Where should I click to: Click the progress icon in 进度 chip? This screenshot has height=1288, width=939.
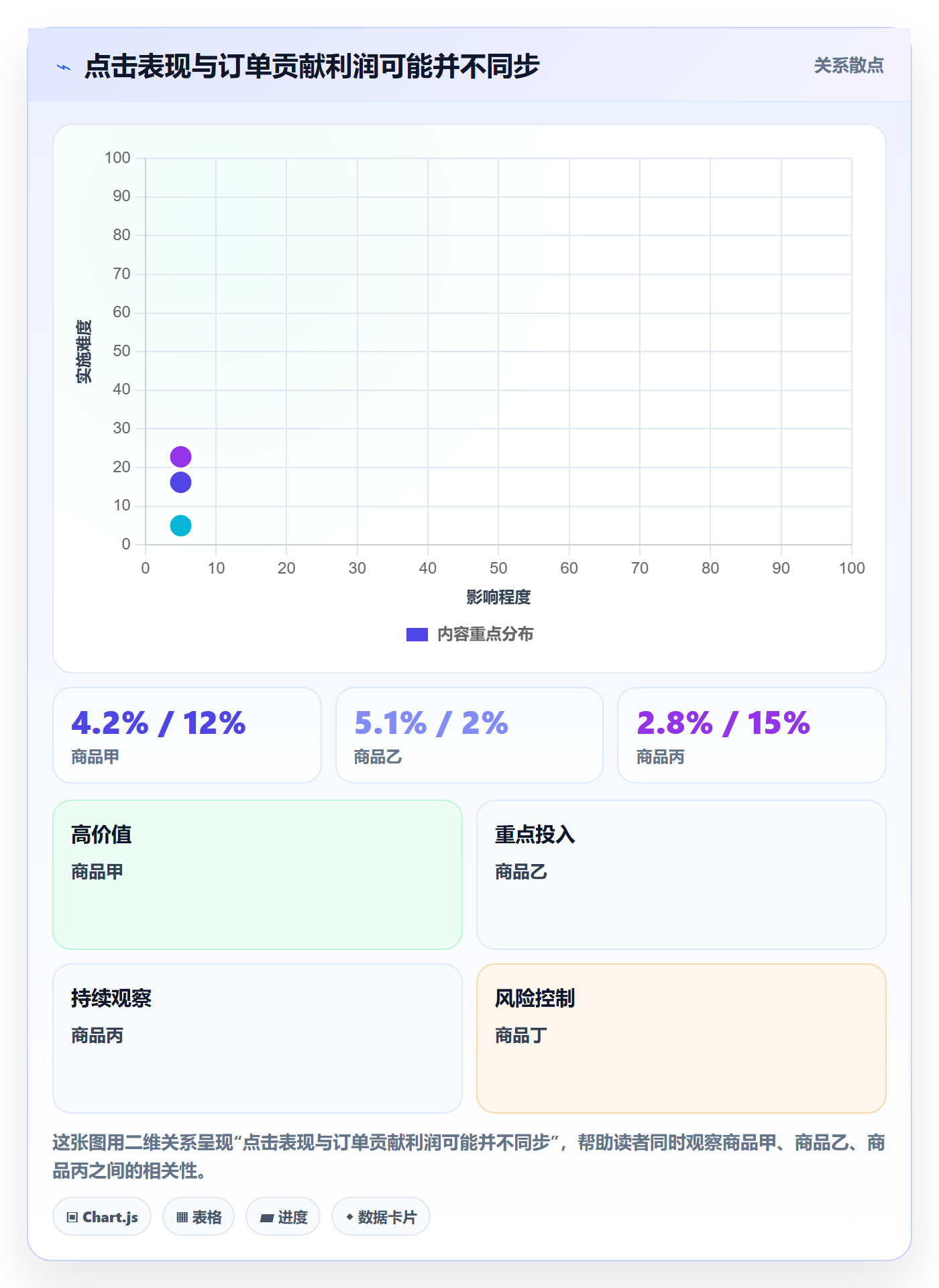(x=266, y=1218)
